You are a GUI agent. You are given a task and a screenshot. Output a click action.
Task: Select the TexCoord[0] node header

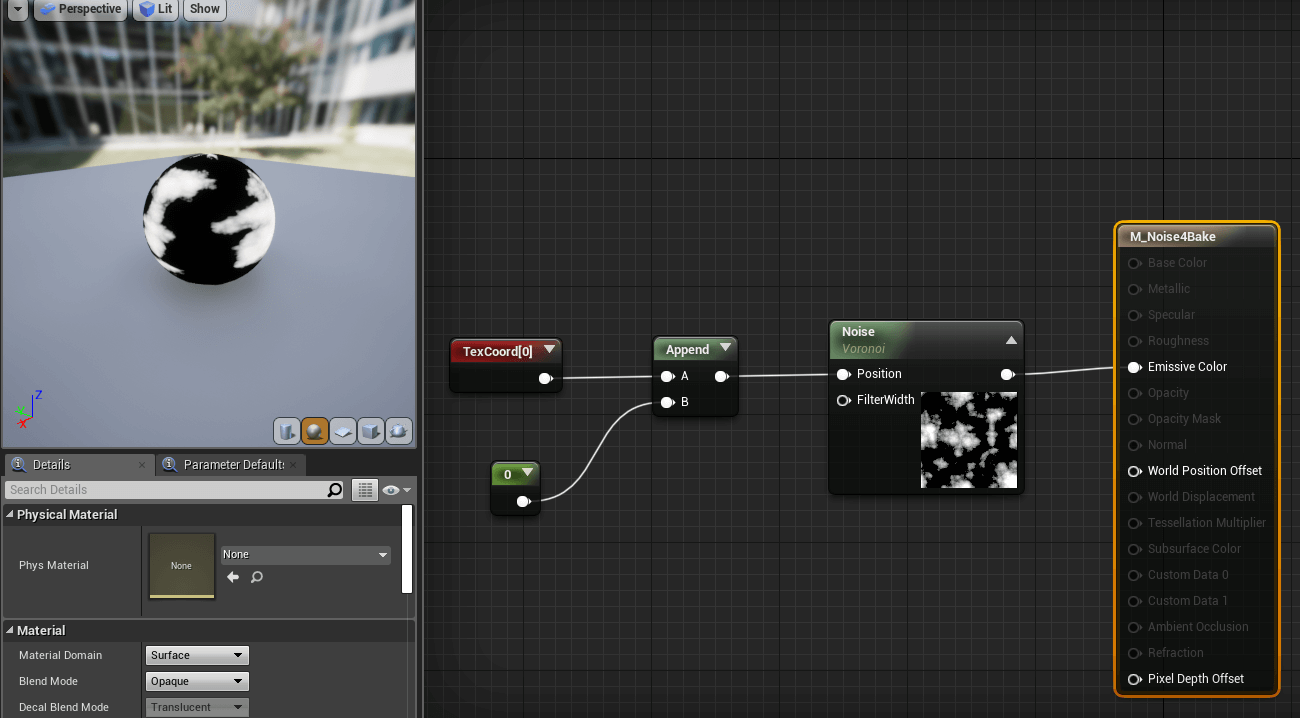(506, 351)
